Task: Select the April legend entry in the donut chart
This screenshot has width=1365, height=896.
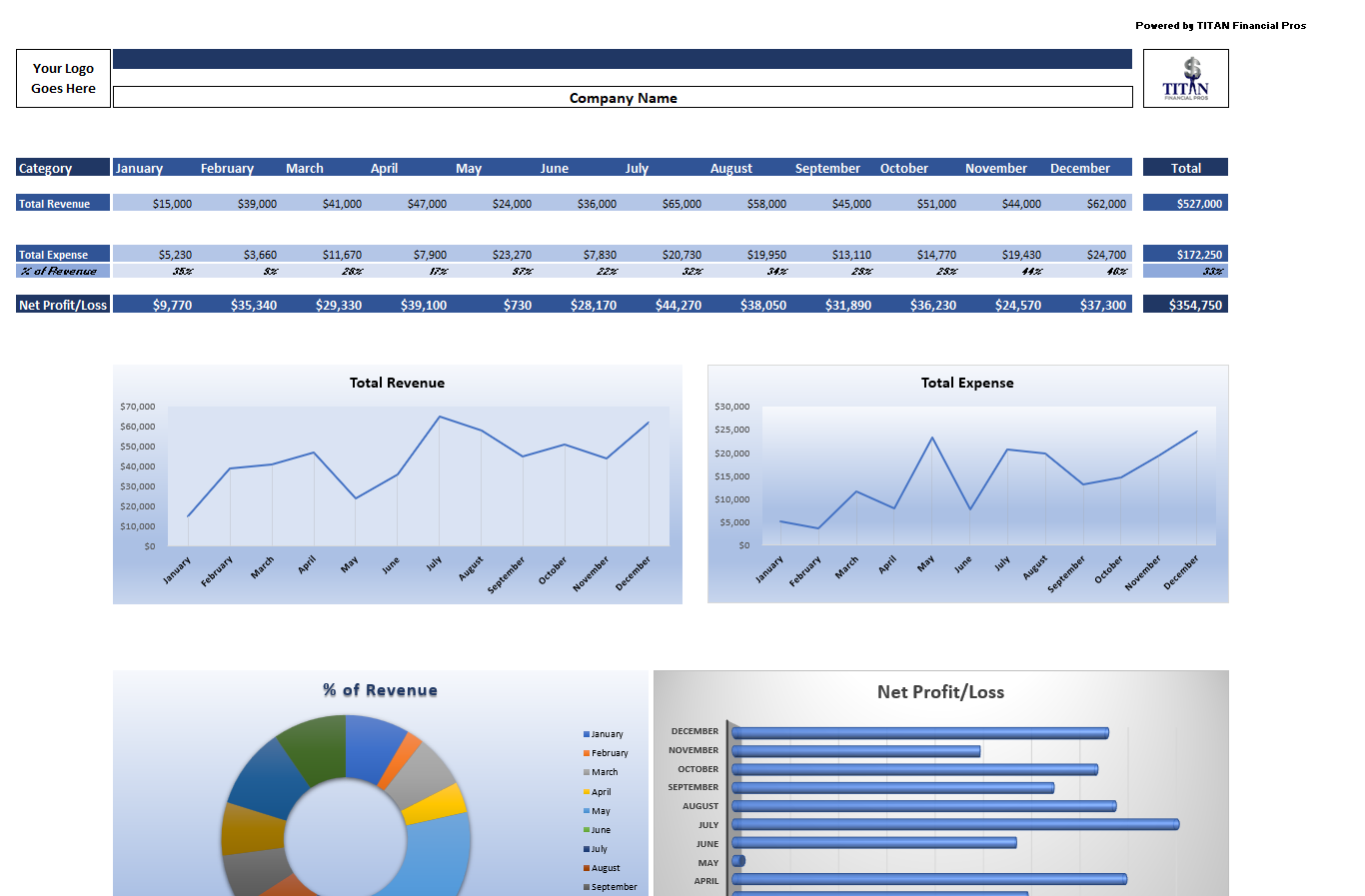Action: tap(601, 792)
